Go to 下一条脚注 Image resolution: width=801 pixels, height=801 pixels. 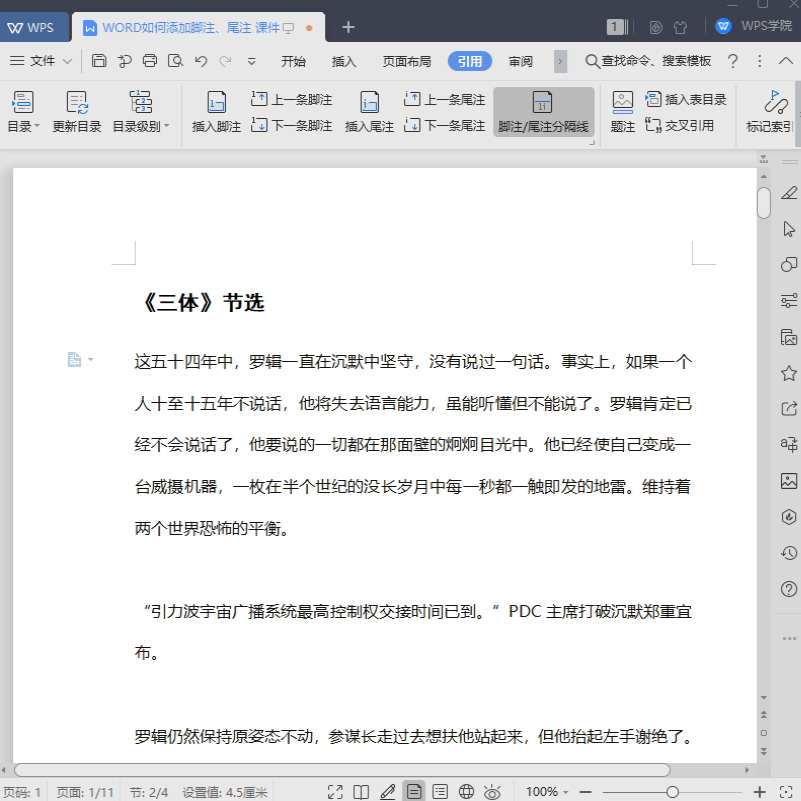[292, 125]
